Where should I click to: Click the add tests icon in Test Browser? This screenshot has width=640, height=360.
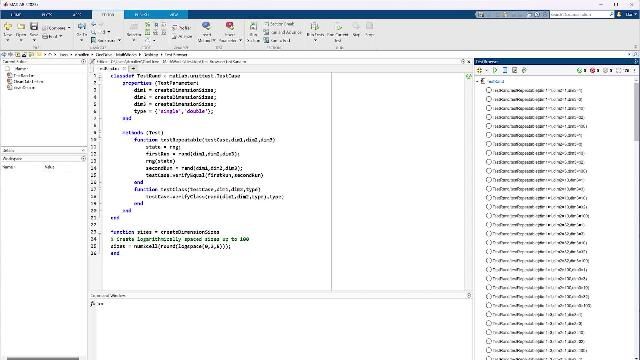point(480,71)
